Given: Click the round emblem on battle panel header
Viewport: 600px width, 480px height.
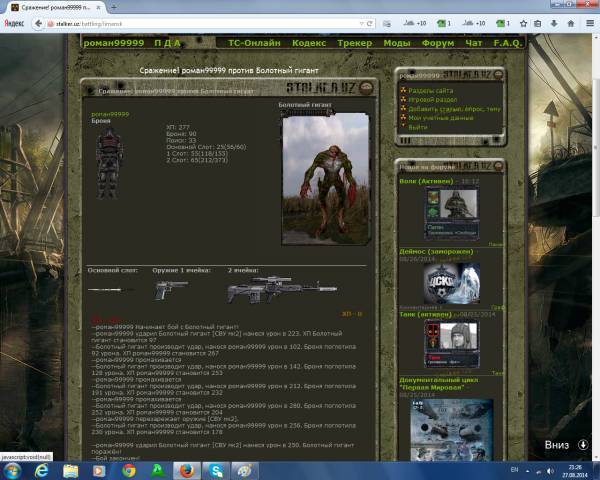Looking at the screenshot, I should click(x=367, y=88).
